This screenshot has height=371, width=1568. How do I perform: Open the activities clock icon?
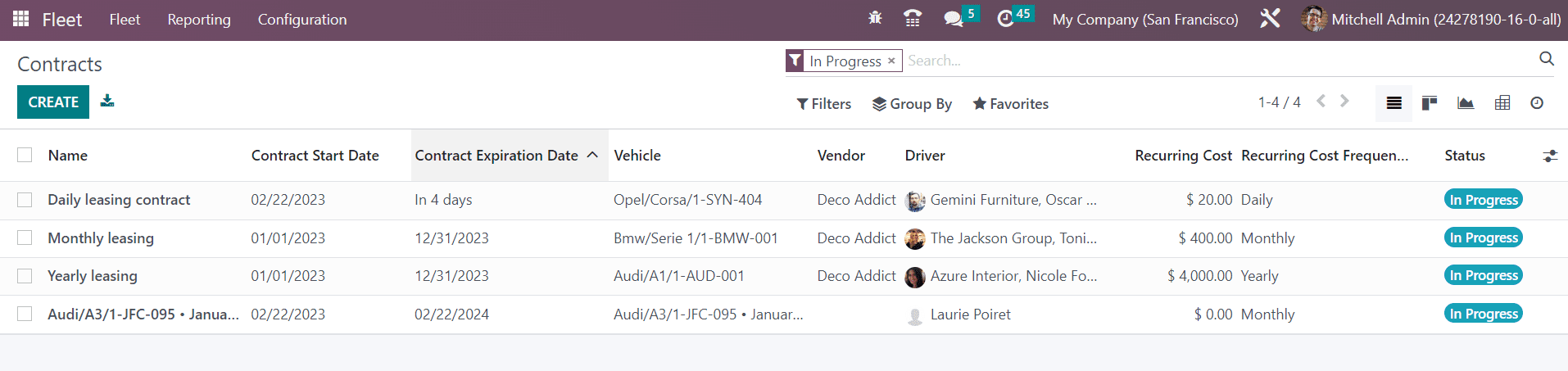pos(1006,19)
